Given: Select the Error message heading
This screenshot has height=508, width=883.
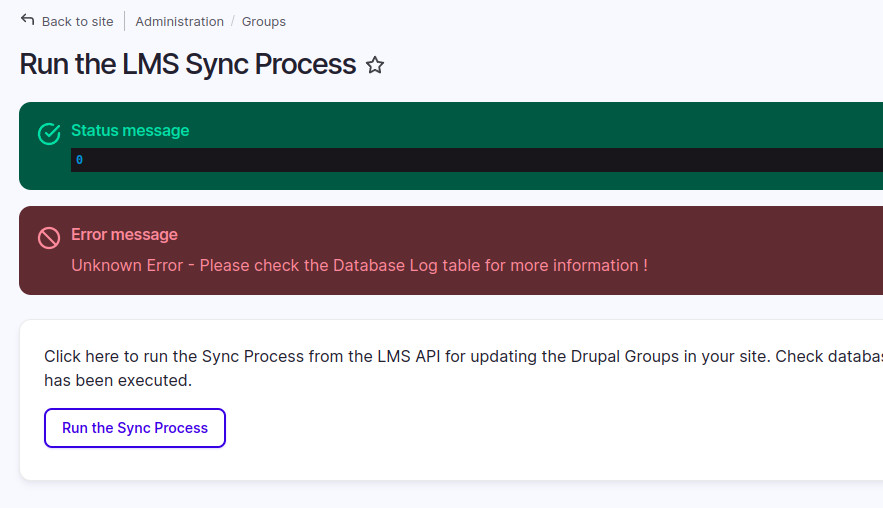Looking at the screenshot, I should pyautogui.click(x=124, y=234).
